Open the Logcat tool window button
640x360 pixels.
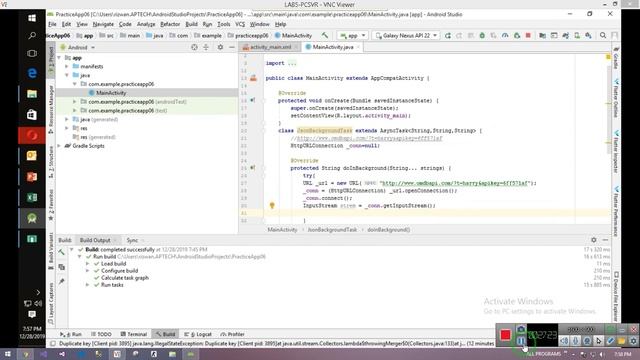click(x=198, y=334)
